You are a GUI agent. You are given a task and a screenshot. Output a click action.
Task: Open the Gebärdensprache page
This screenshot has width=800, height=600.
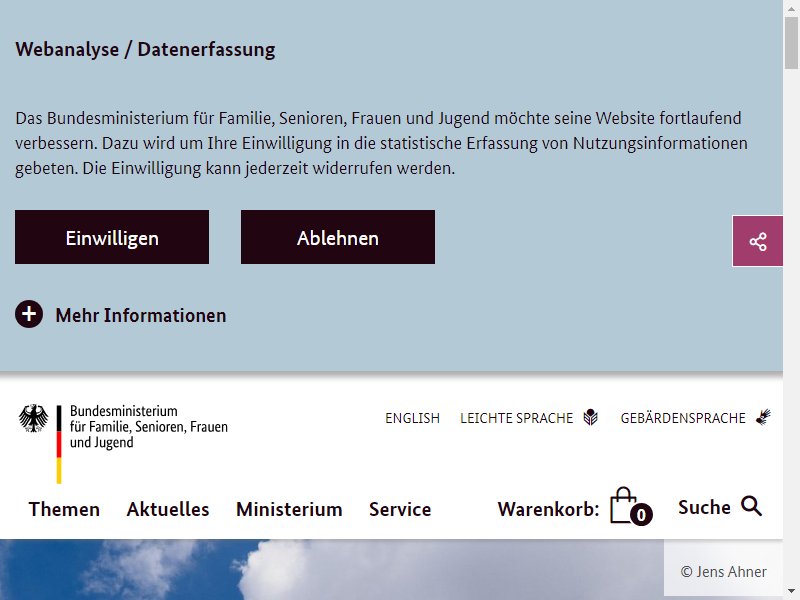pyautogui.click(x=683, y=418)
